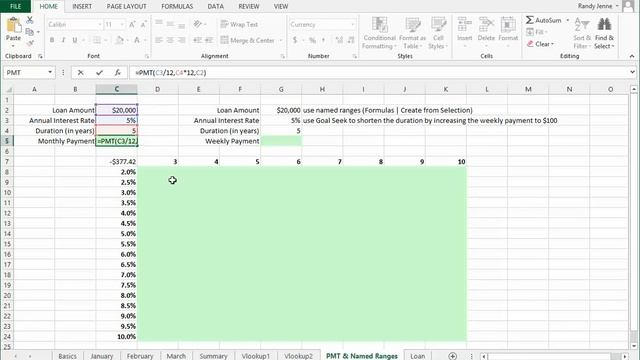Add a new sheet with plus button

(452, 356)
